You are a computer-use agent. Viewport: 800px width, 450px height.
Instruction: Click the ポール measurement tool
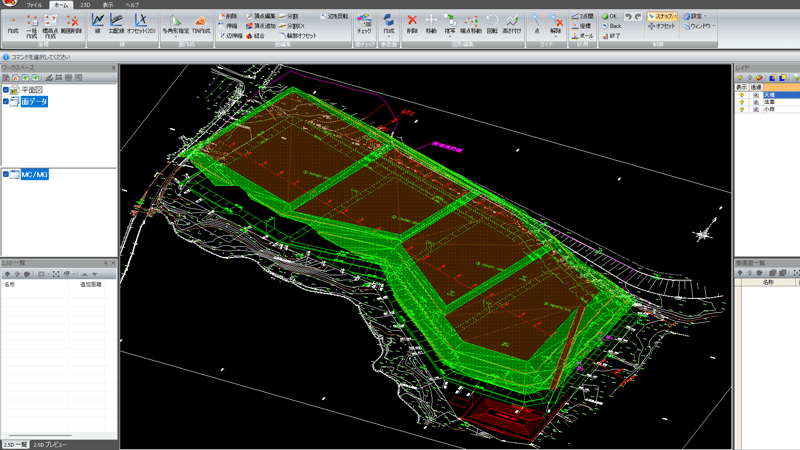583,36
